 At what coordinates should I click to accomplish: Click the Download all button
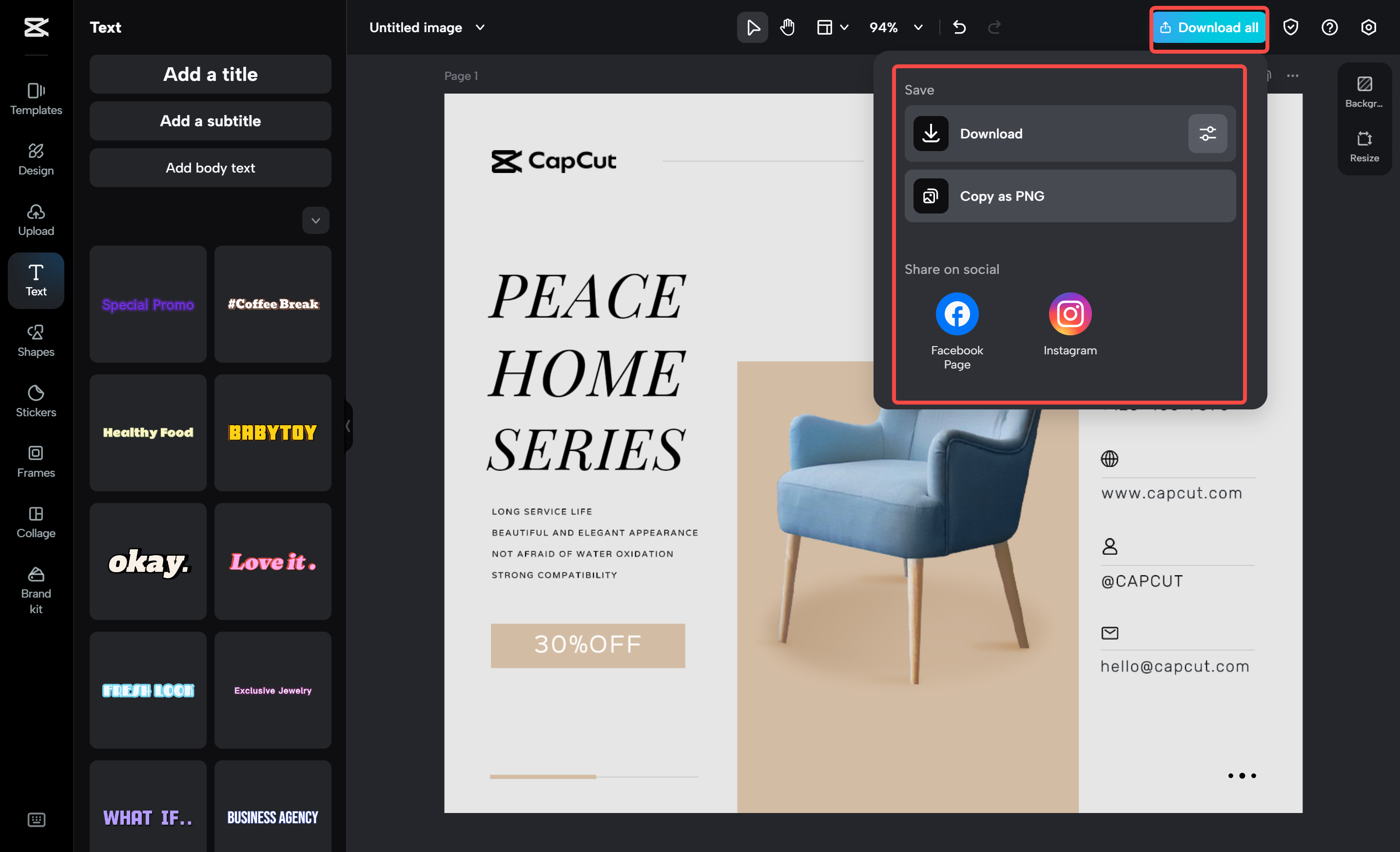tap(1208, 27)
